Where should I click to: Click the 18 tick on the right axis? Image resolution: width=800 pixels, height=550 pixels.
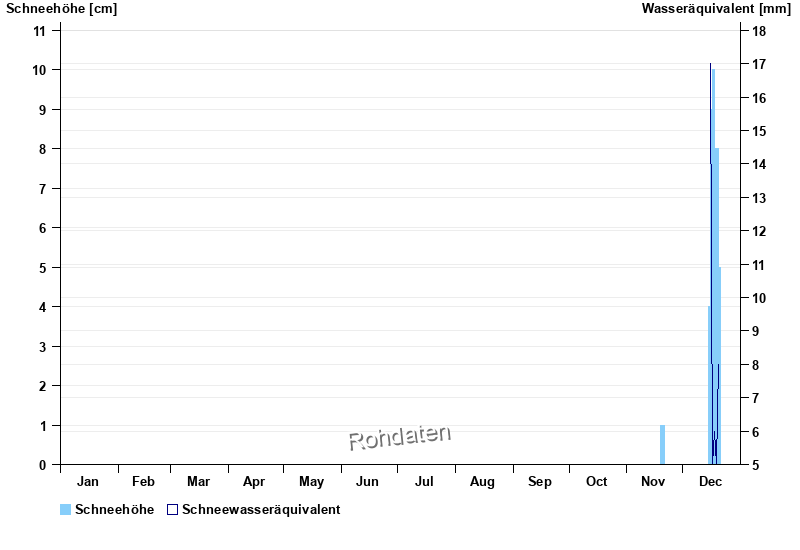[x=759, y=31]
